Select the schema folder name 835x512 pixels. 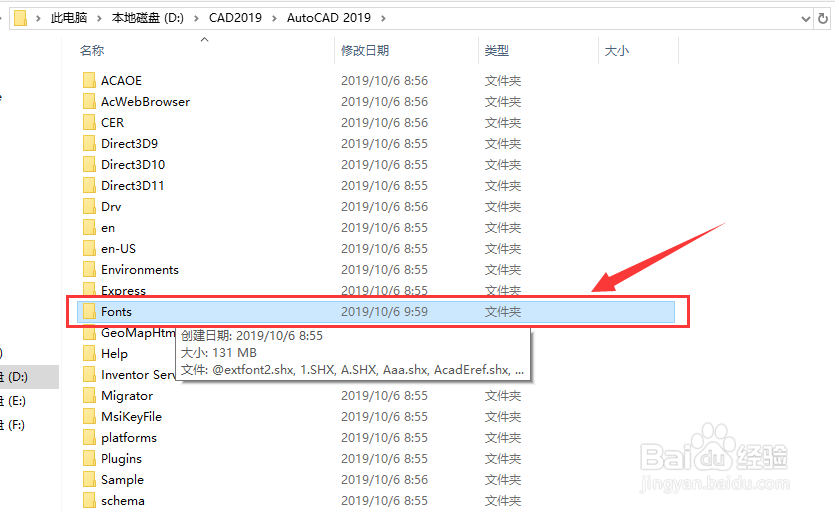[122, 500]
